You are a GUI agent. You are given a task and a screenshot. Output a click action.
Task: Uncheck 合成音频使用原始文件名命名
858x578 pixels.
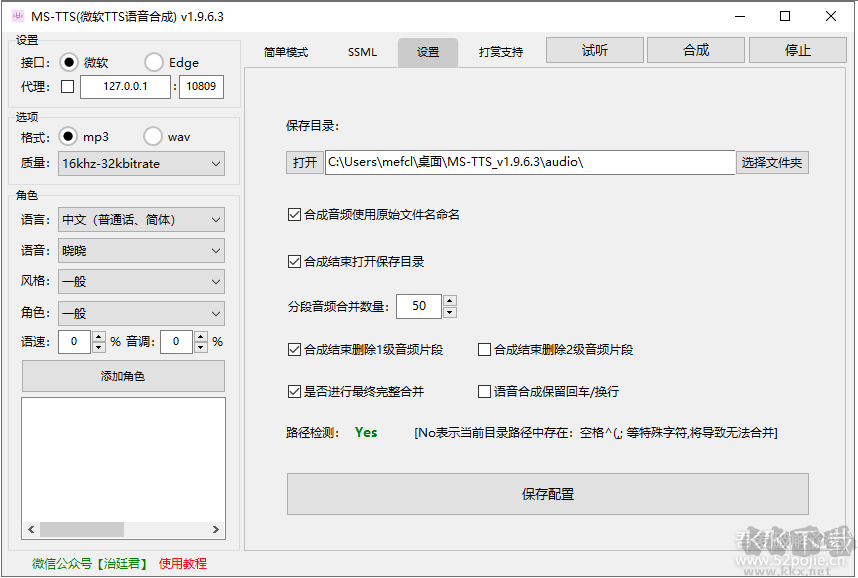[294, 213]
